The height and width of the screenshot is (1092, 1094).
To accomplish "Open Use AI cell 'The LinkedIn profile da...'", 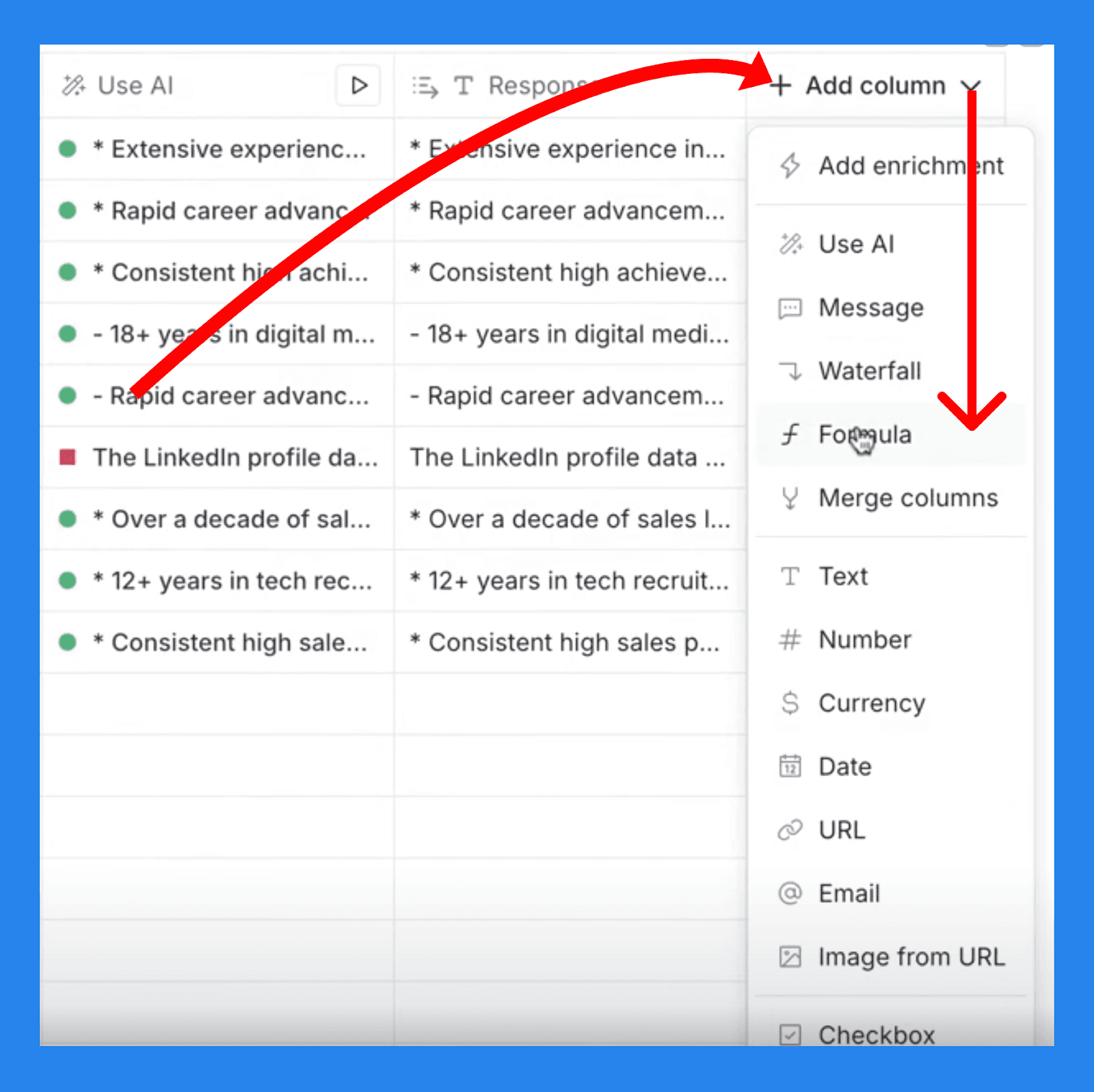I will tap(217, 457).
